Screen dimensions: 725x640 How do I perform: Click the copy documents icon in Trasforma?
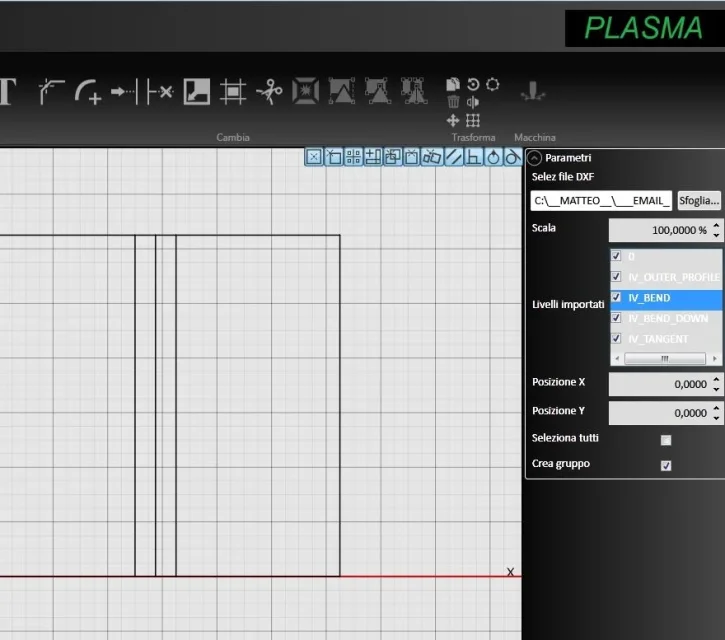[x=453, y=84]
